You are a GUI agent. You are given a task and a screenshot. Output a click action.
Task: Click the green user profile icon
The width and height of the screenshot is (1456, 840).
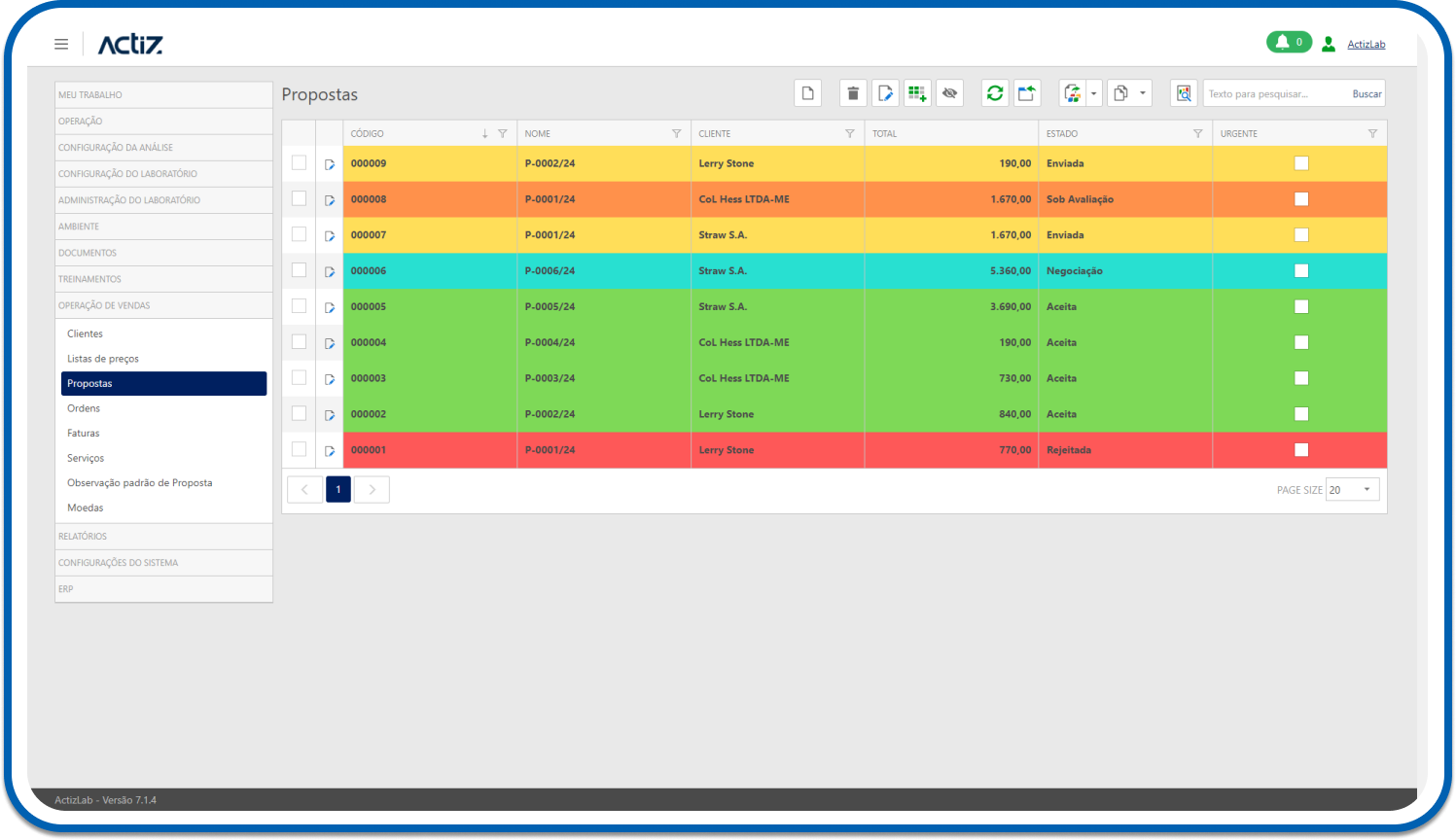[1329, 44]
